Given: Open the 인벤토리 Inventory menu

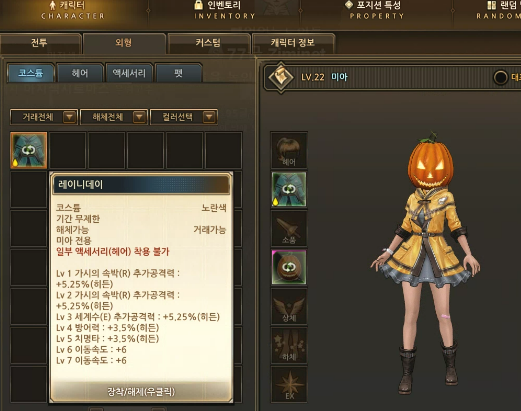Looking at the screenshot, I should 225,10.
